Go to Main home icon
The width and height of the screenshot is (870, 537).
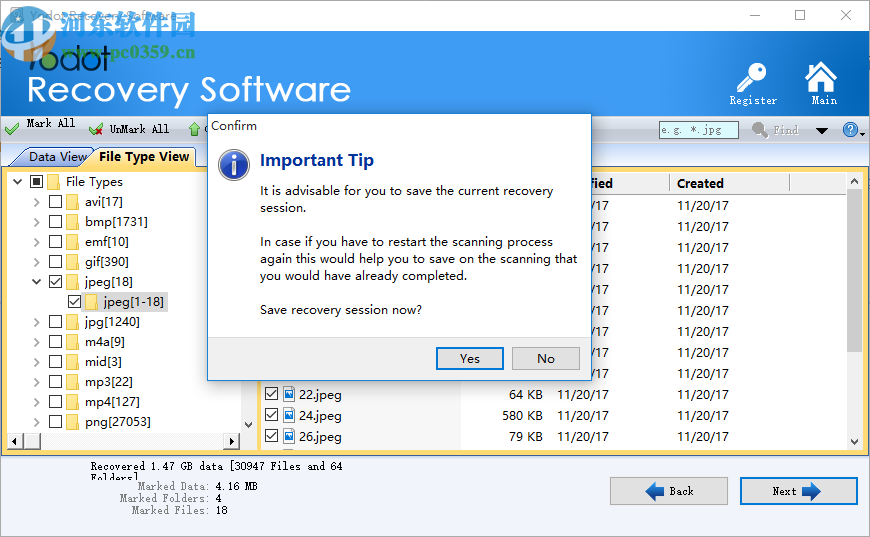click(821, 77)
